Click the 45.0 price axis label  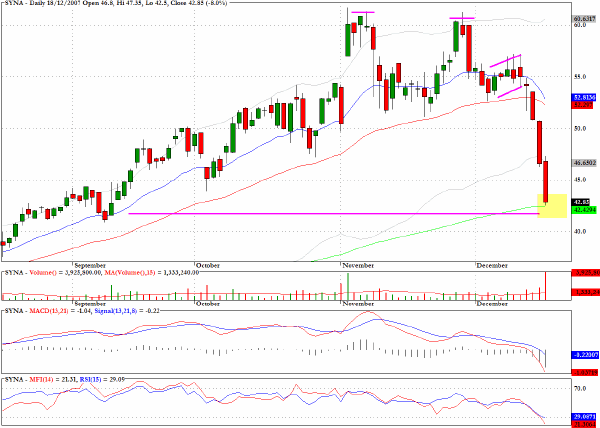580,180
